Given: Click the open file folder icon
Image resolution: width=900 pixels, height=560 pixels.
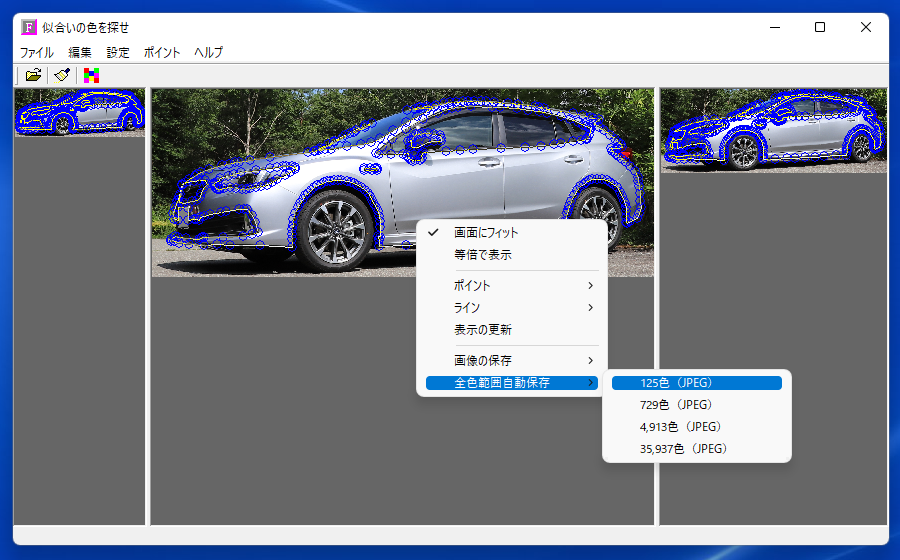Looking at the screenshot, I should click(x=33, y=75).
